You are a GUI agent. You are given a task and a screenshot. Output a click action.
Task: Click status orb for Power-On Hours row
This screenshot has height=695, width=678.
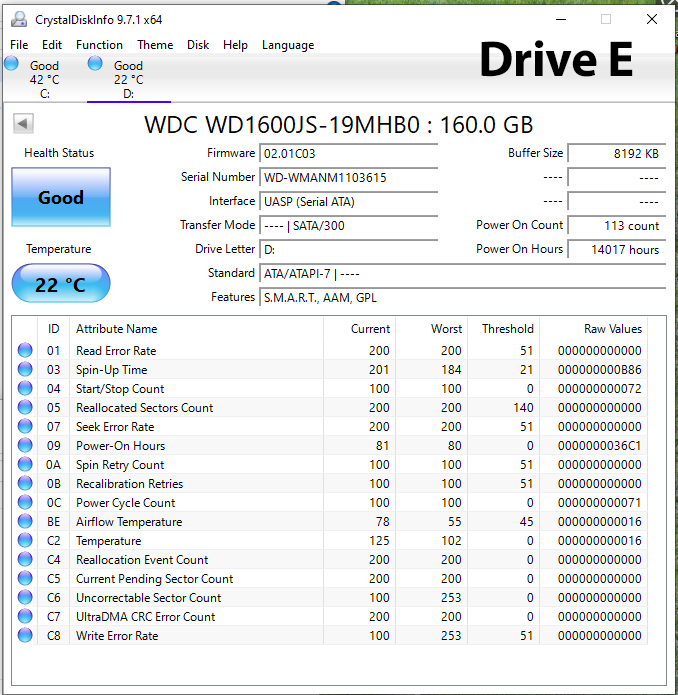pos(25,445)
